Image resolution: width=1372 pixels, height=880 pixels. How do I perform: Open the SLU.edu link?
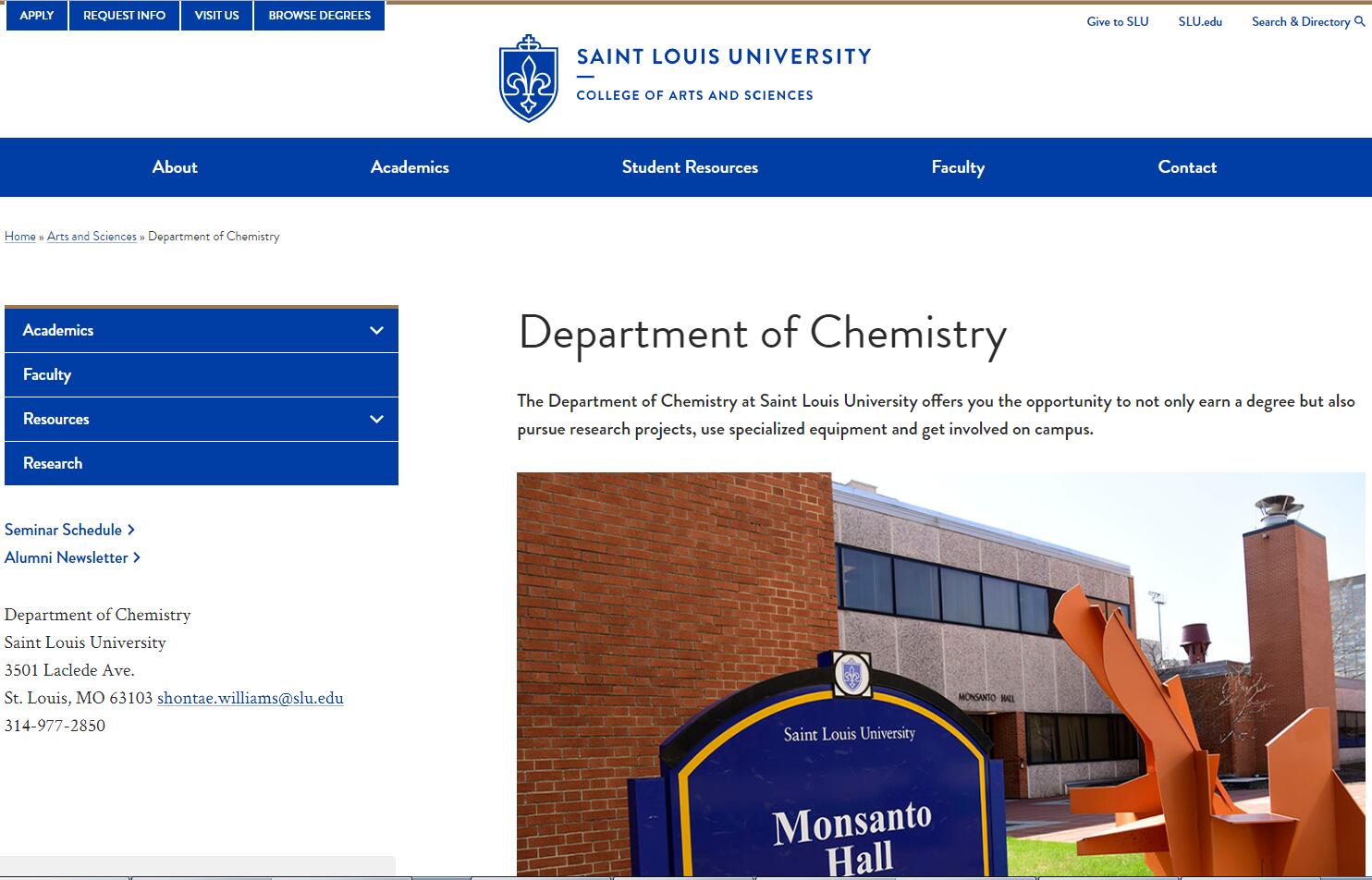click(x=1200, y=21)
